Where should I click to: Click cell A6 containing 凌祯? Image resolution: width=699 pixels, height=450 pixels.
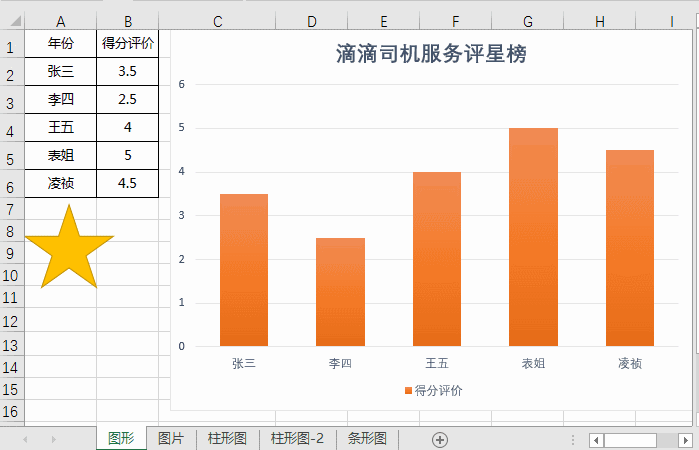point(61,183)
